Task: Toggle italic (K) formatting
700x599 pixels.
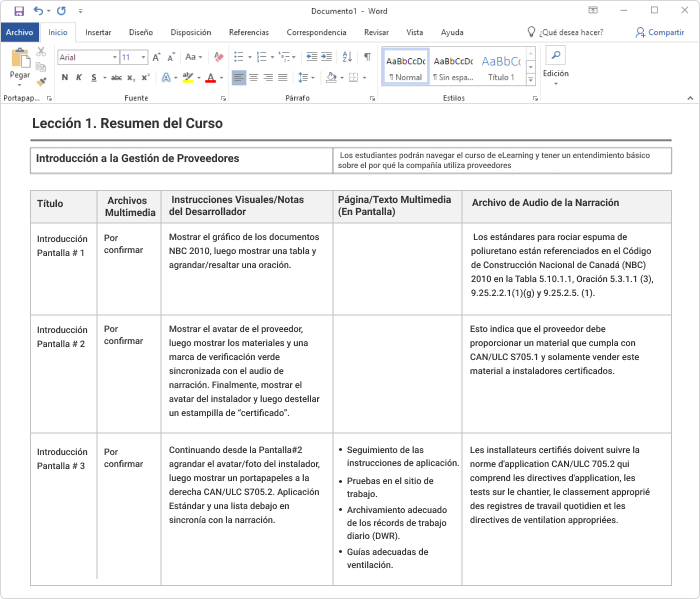Action: pos(79,78)
